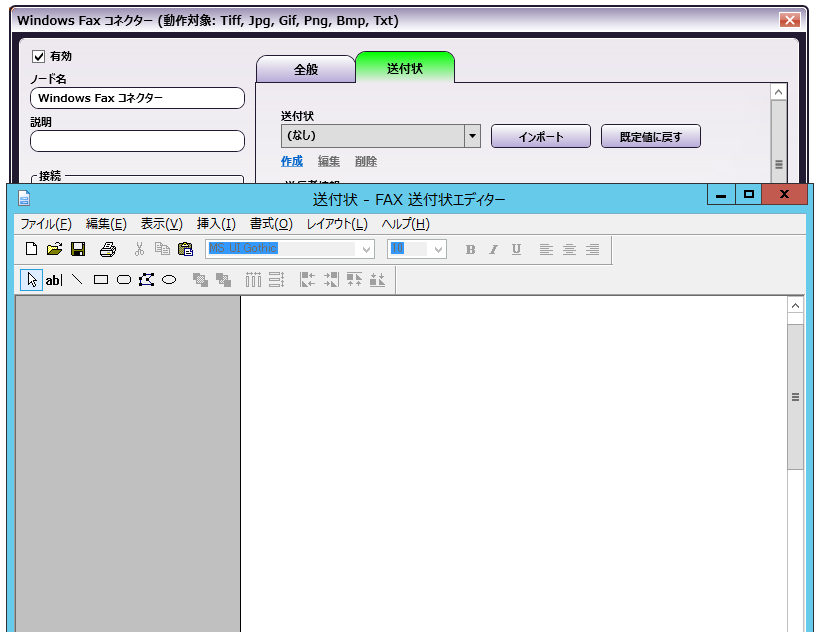Paste from clipboard icon
The height and width of the screenshot is (632, 827).
point(185,249)
